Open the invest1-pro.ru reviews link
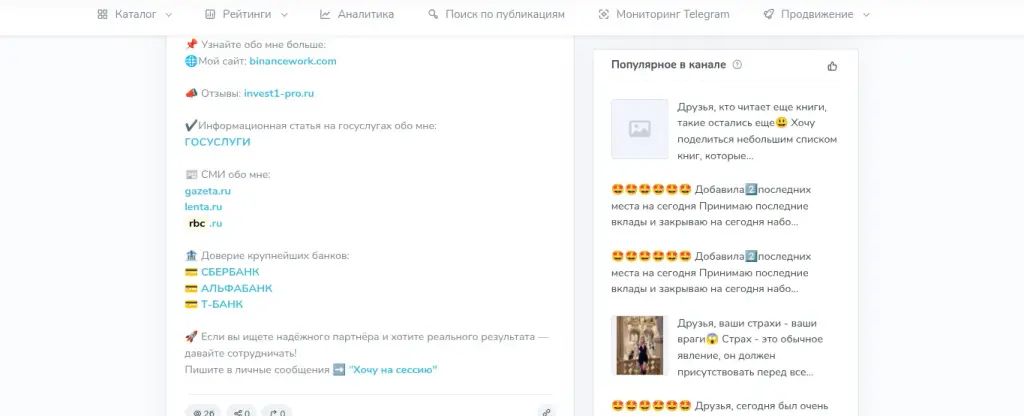Screen dimensions: 1024x416 [x=279, y=93]
